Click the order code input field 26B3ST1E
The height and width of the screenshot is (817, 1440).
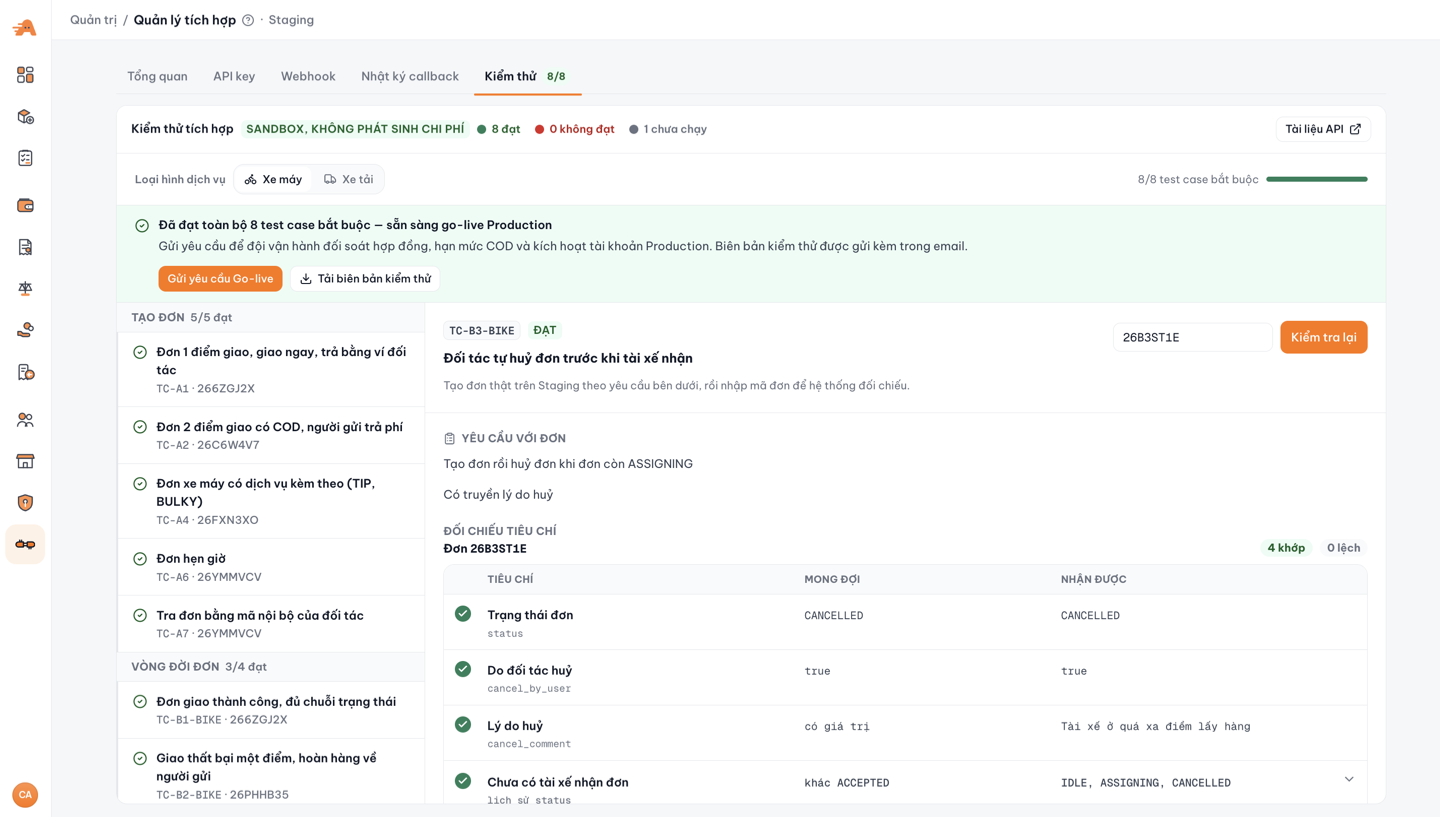[x=1192, y=337]
